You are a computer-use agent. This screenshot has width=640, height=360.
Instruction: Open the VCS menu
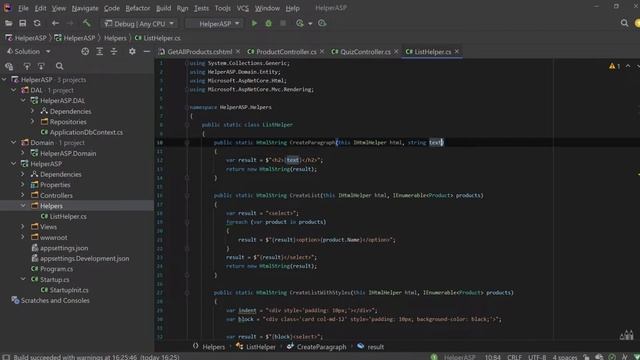click(x=242, y=8)
